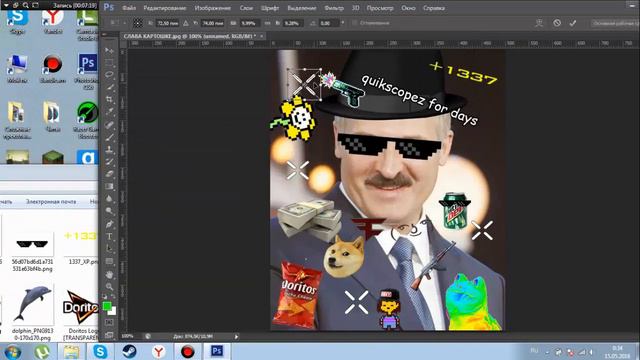Select the Path Selection tool
The width and height of the screenshot is (640, 360).
tap(109, 249)
